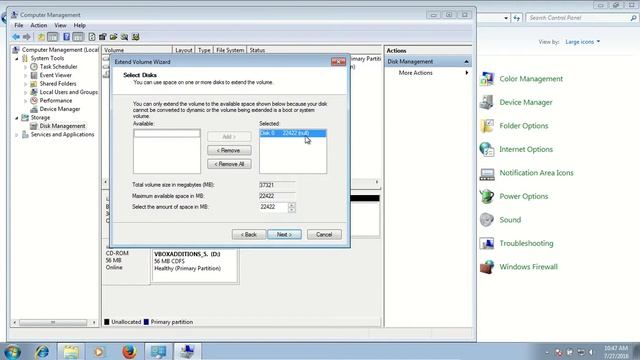Click the Refresh toolbar icon
Viewport: 640px width, 360px height.
92,37
